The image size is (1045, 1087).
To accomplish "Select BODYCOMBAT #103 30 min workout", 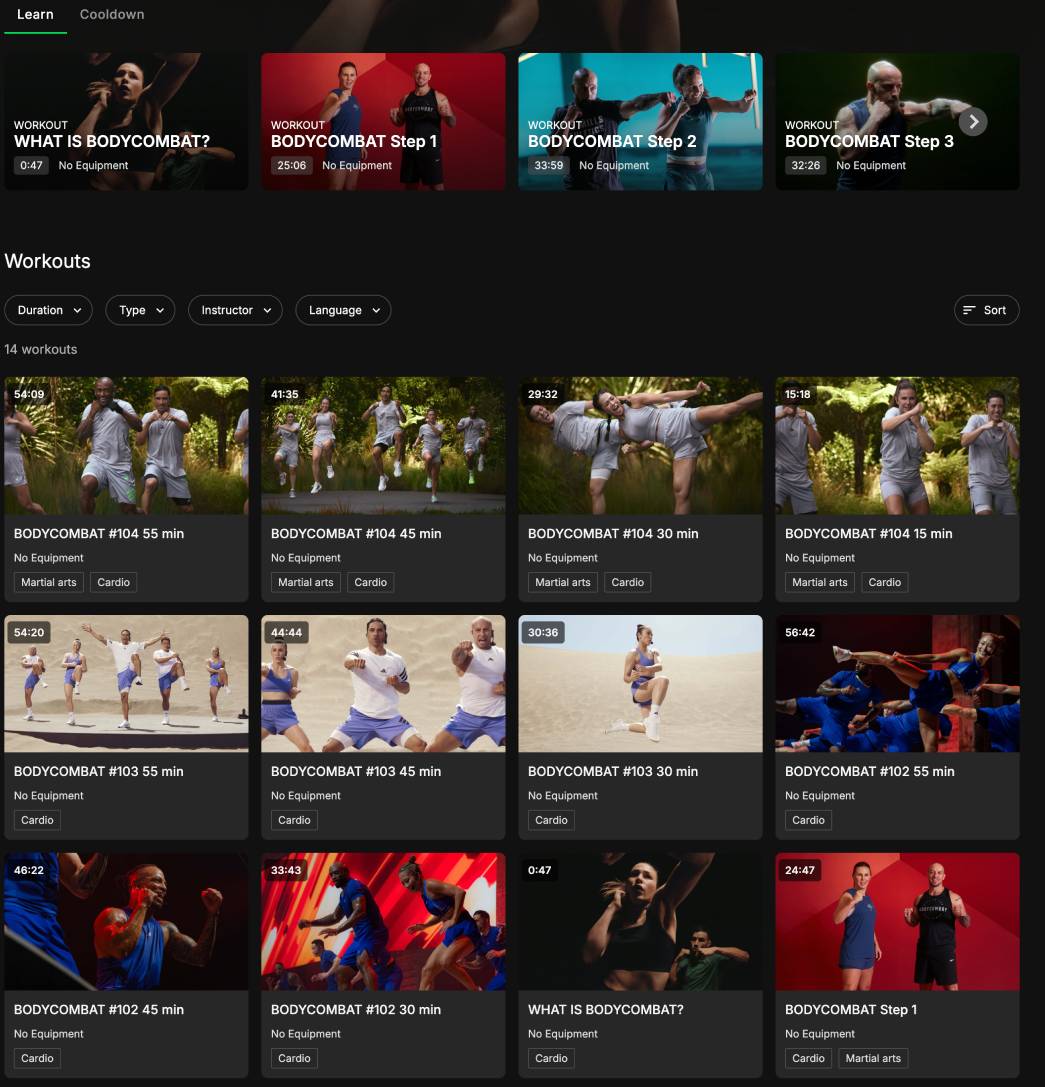I will [640, 683].
